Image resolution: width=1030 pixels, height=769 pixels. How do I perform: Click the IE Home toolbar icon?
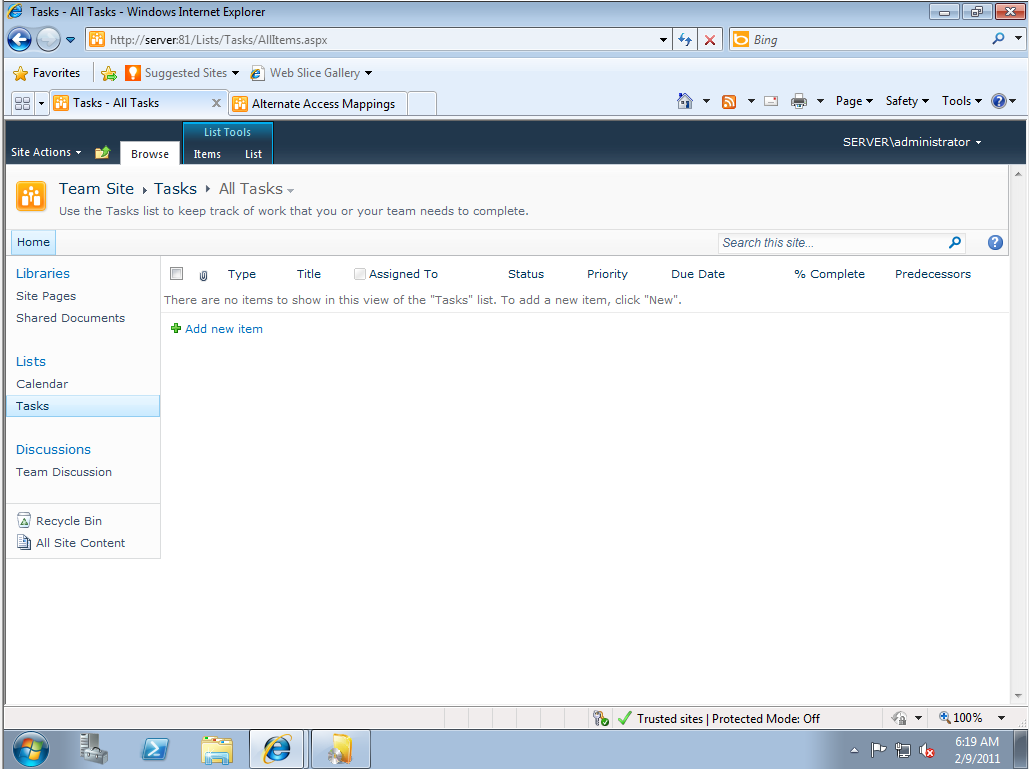pyautogui.click(x=685, y=101)
